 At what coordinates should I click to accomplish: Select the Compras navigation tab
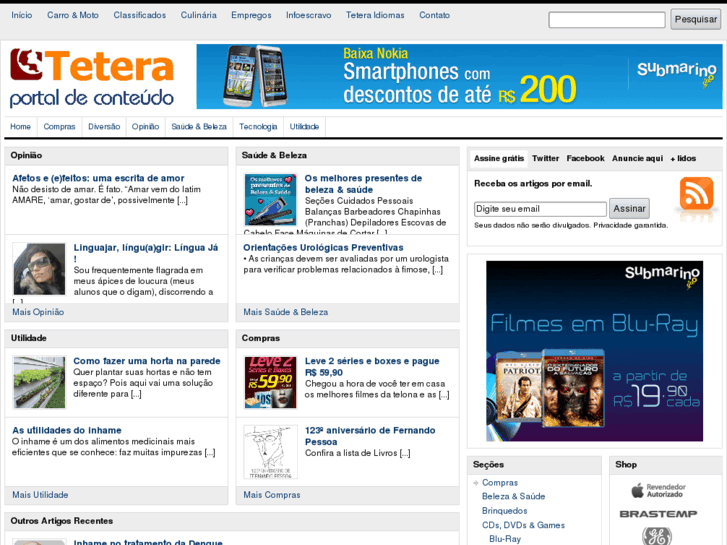coord(59,127)
